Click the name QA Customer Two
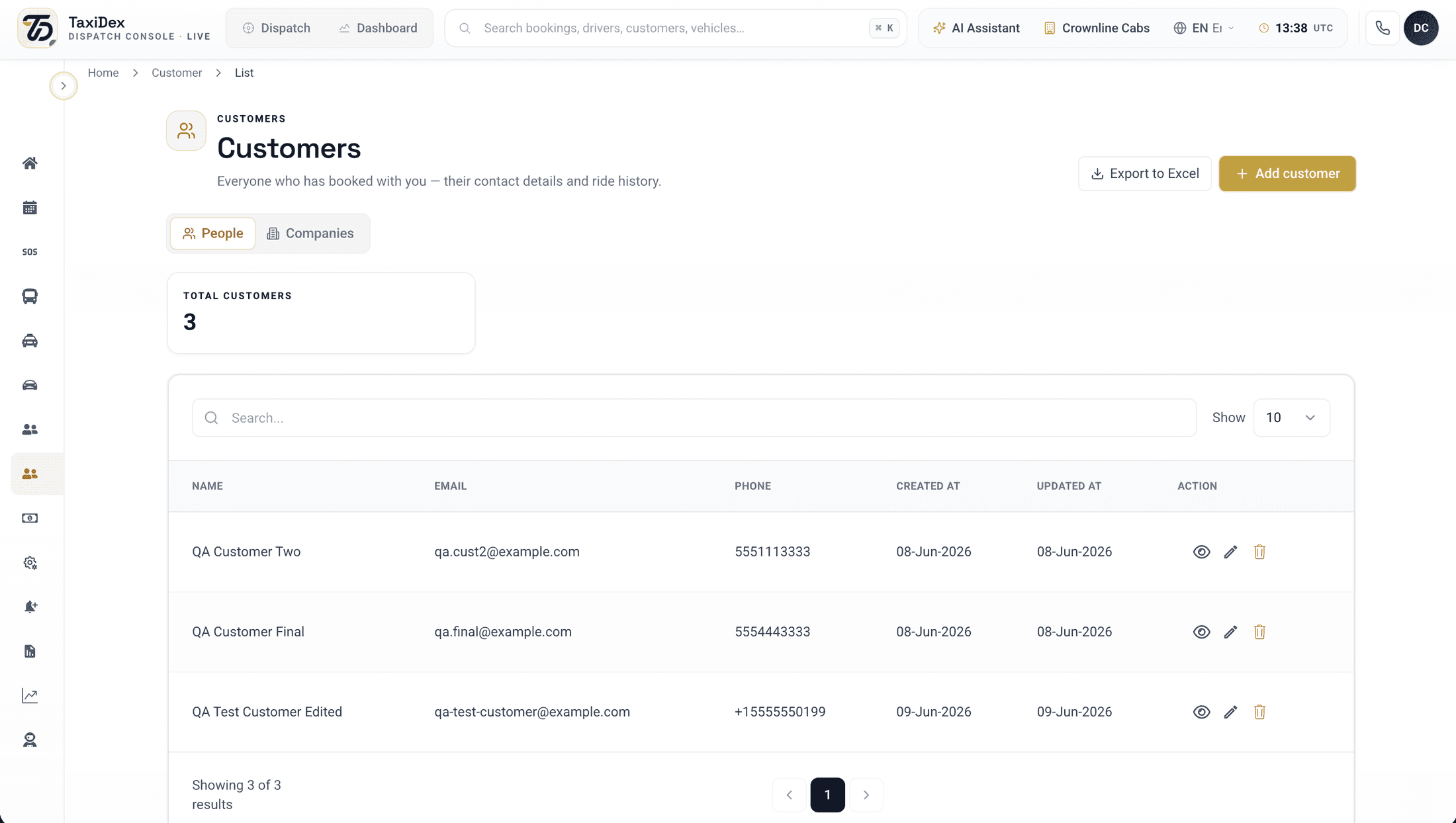 [246, 552]
